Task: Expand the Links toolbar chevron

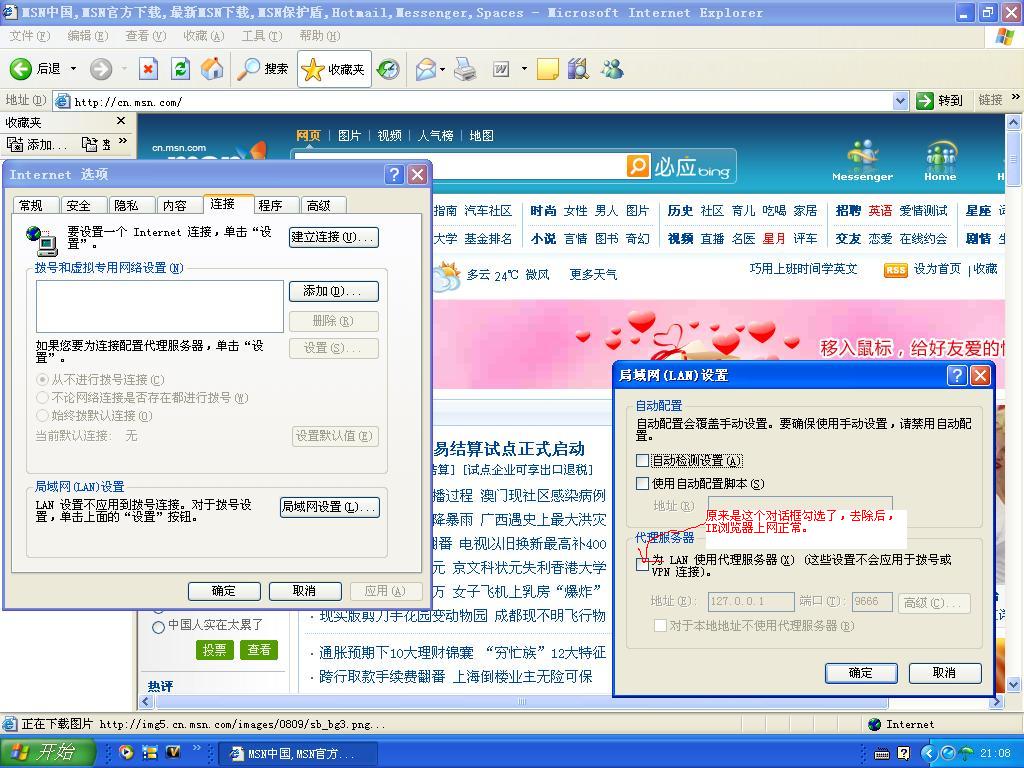Action: pyautogui.click(x=1016, y=97)
